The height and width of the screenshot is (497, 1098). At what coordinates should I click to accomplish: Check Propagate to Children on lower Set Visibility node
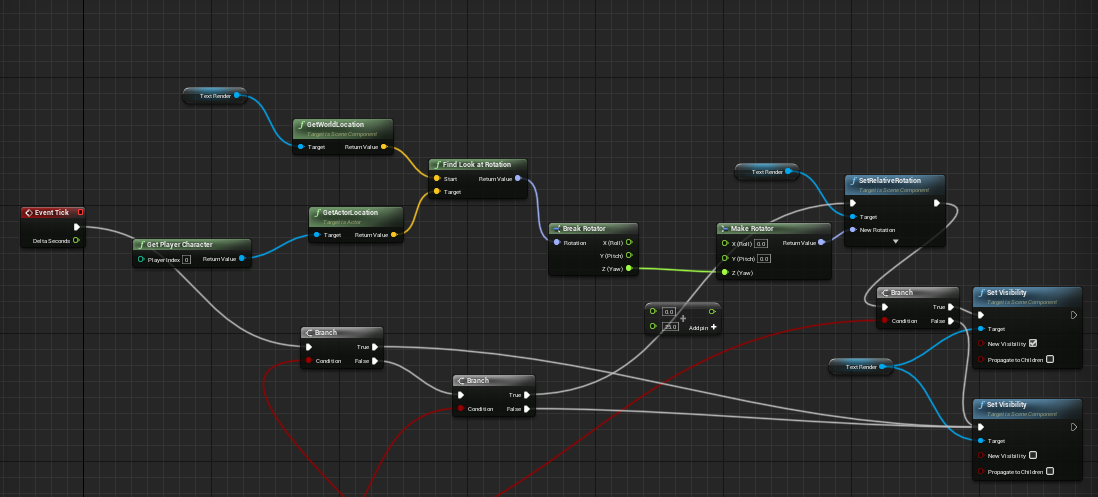1049,471
